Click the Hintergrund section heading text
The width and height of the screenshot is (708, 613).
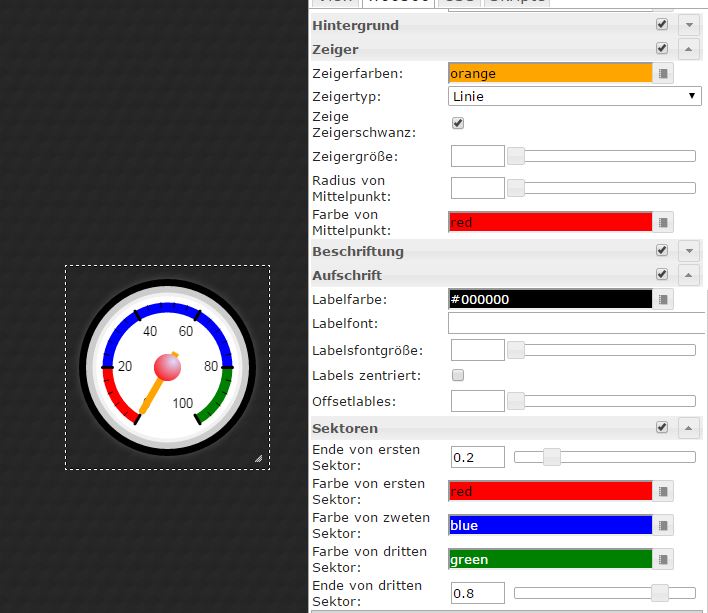click(x=355, y=25)
